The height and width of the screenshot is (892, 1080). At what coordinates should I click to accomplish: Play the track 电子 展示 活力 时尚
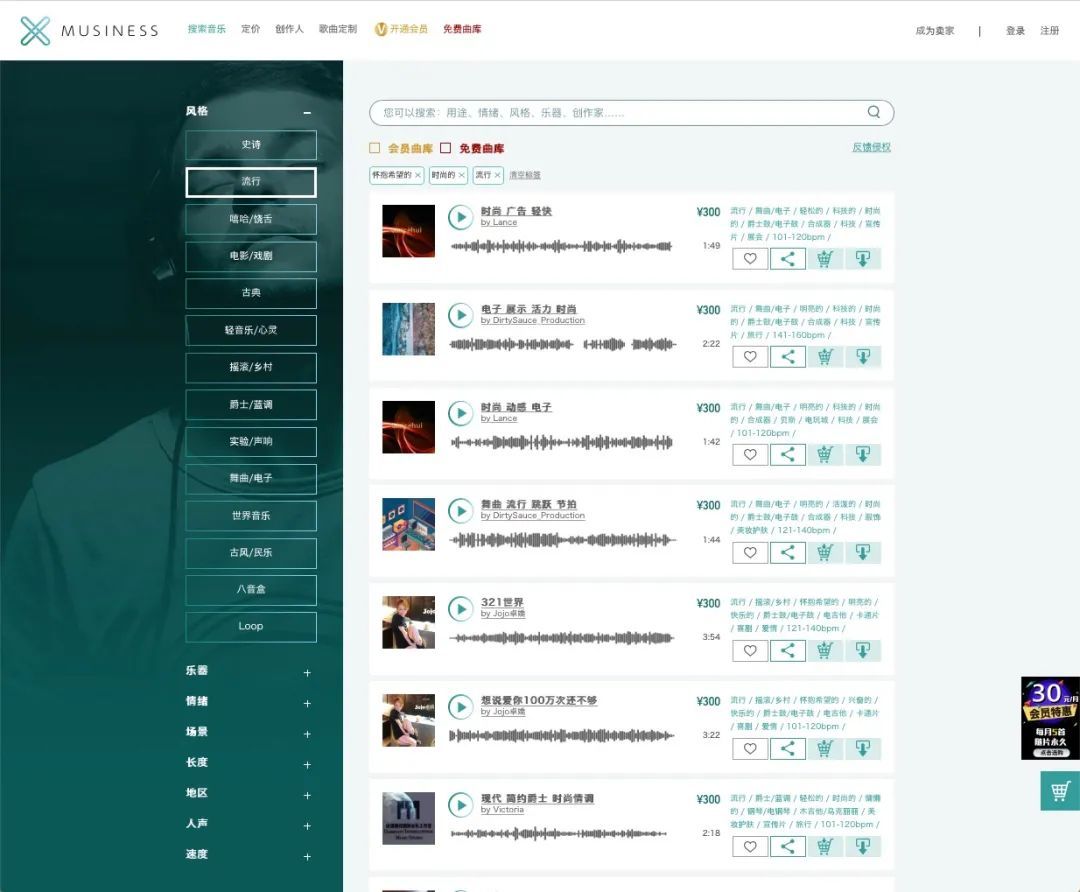point(460,315)
